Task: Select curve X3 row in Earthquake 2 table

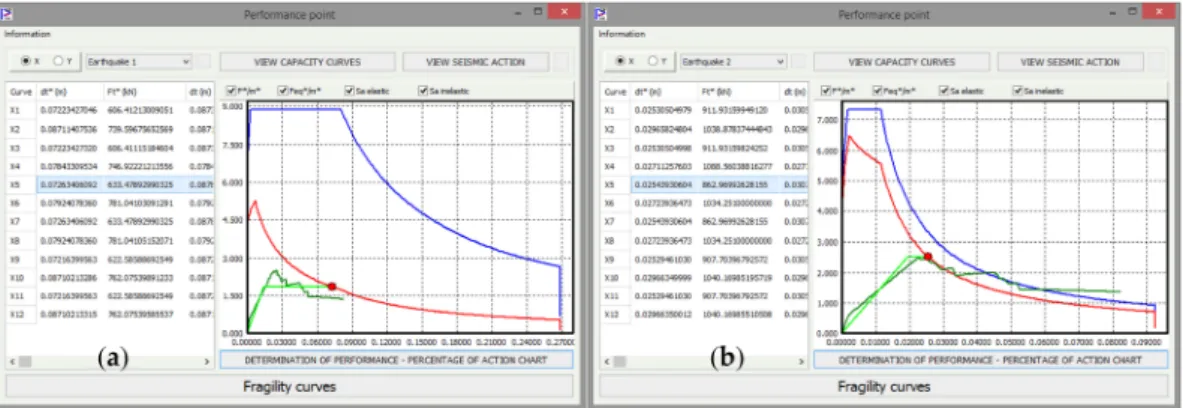Action: 705,148
